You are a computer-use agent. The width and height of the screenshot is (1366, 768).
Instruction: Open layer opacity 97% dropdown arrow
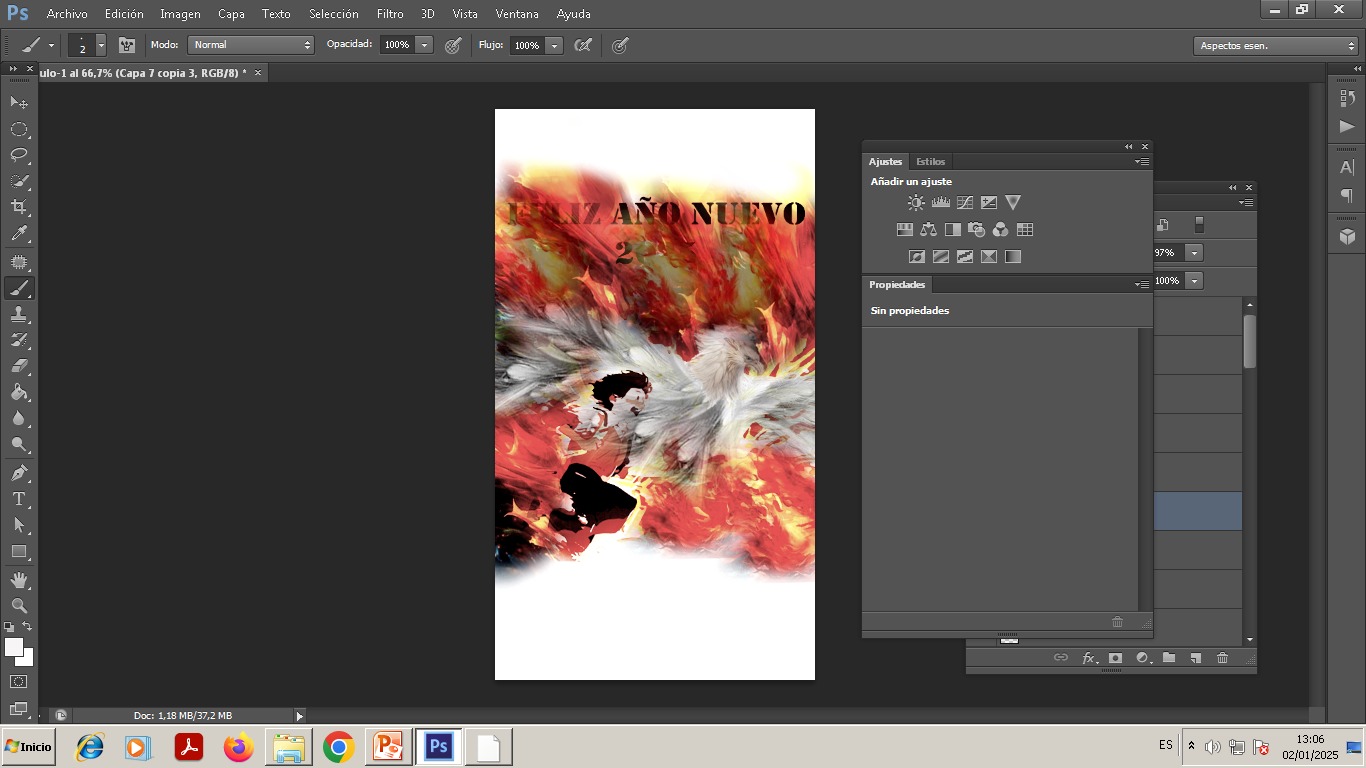pyautogui.click(x=1193, y=253)
